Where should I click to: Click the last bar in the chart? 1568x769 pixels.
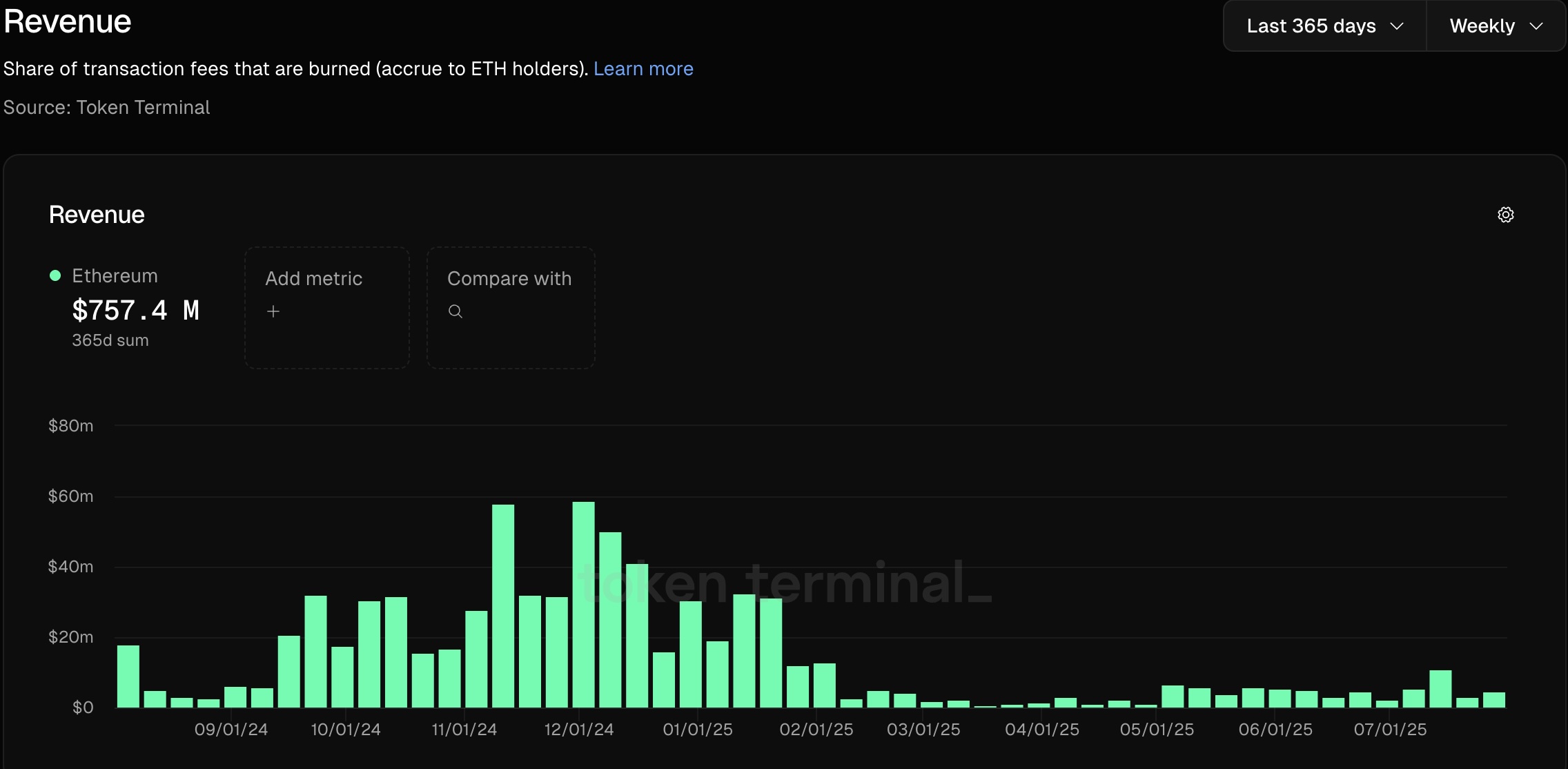[x=1494, y=700]
